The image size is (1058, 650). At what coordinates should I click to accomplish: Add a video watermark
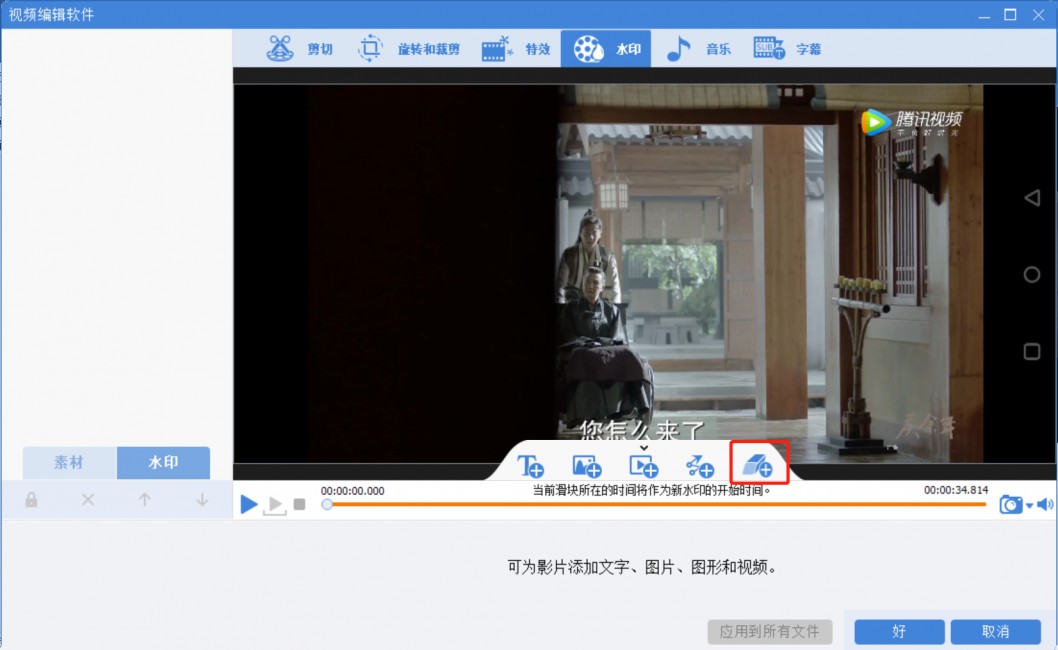(x=643, y=466)
